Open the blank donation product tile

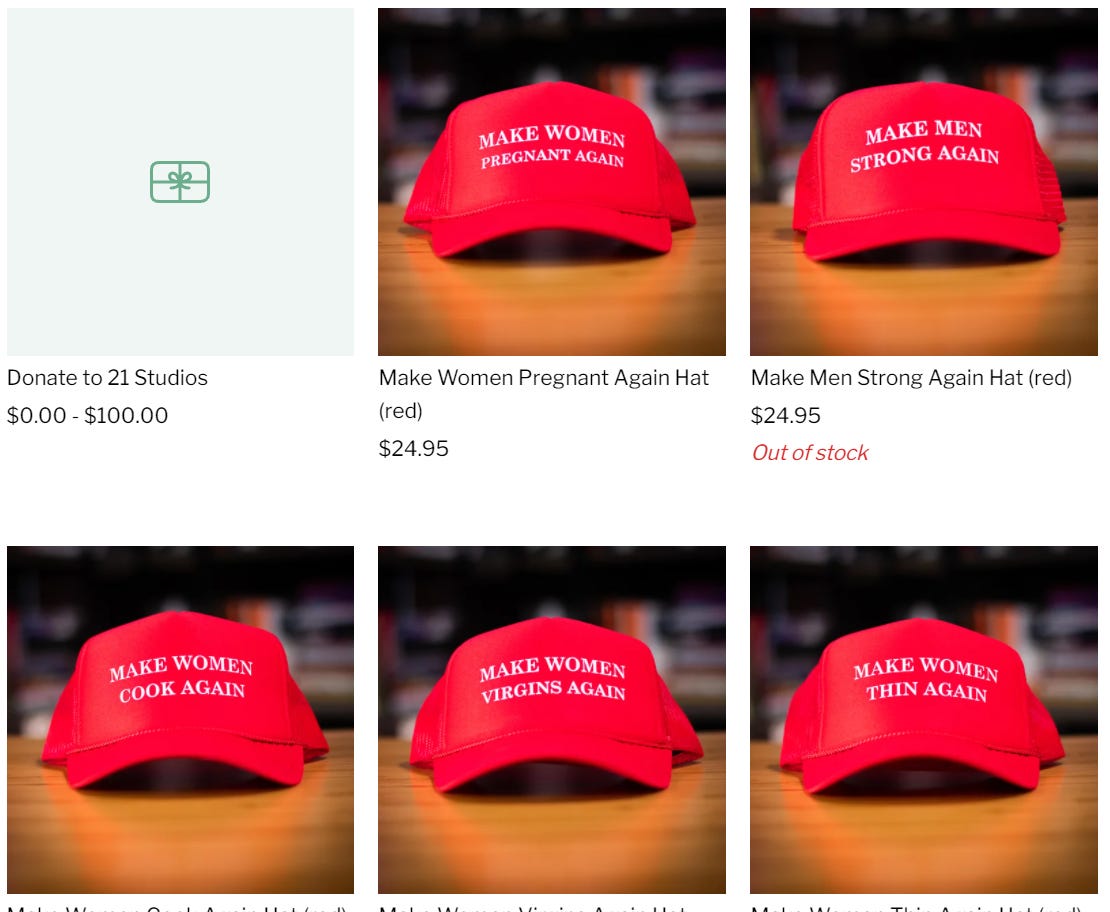point(181,182)
